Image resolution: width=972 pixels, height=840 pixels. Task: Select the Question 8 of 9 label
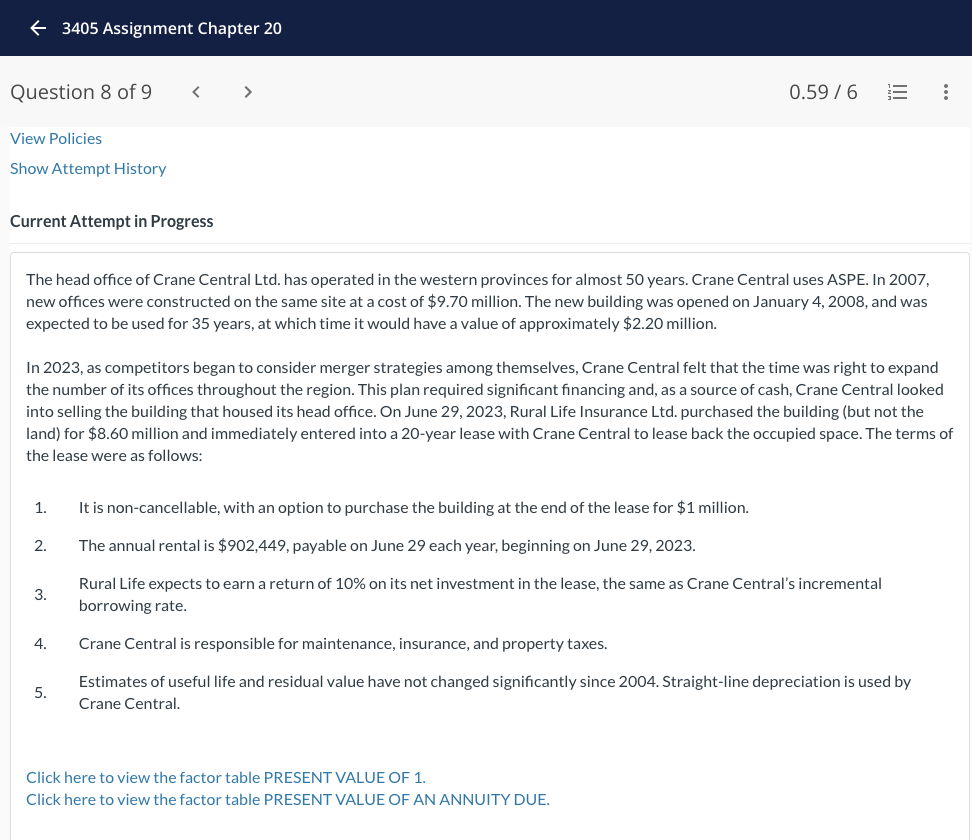pos(81,91)
